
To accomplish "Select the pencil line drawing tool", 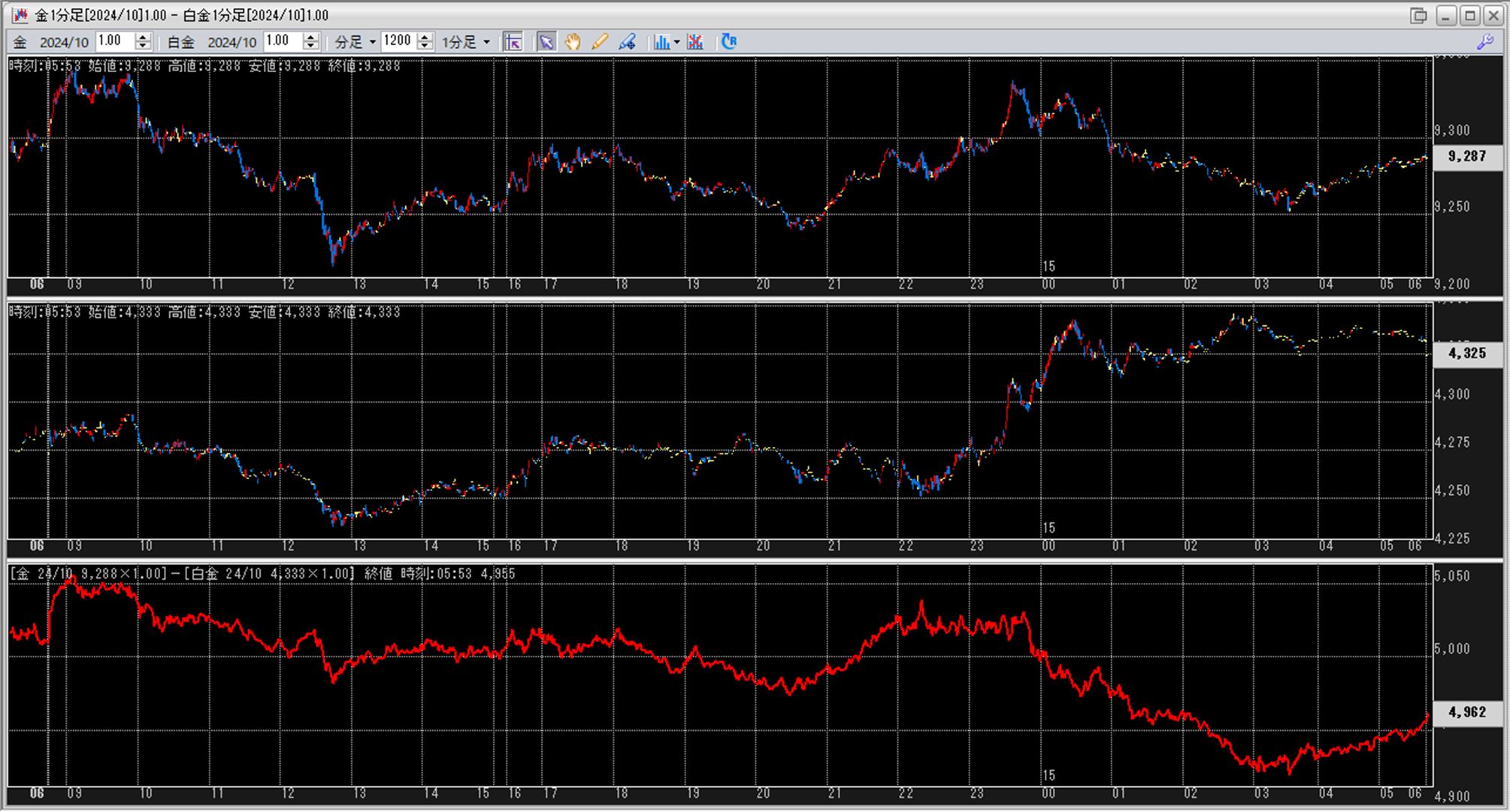I will (600, 42).
